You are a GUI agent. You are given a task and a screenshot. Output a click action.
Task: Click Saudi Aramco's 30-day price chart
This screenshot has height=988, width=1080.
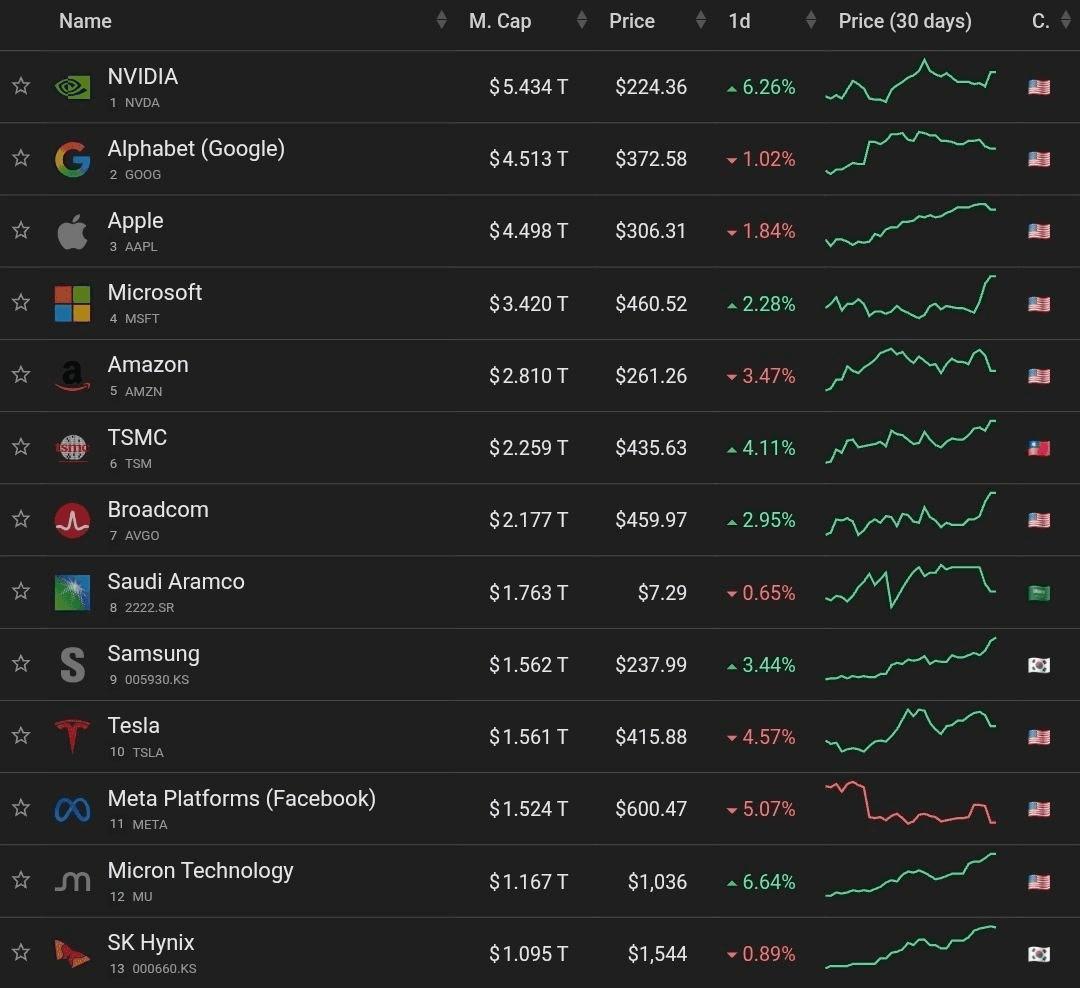click(x=911, y=586)
